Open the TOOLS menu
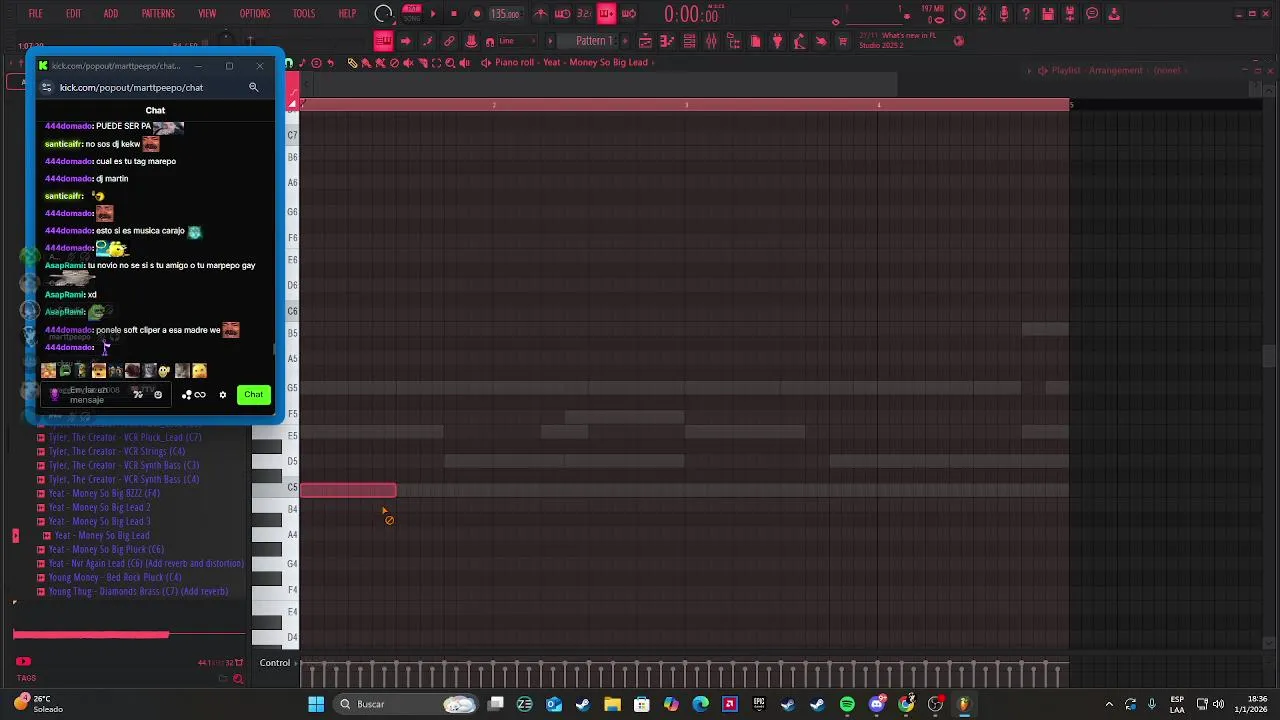Viewport: 1280px width, 720px height. pyautogui.click(x=304, y=14)
